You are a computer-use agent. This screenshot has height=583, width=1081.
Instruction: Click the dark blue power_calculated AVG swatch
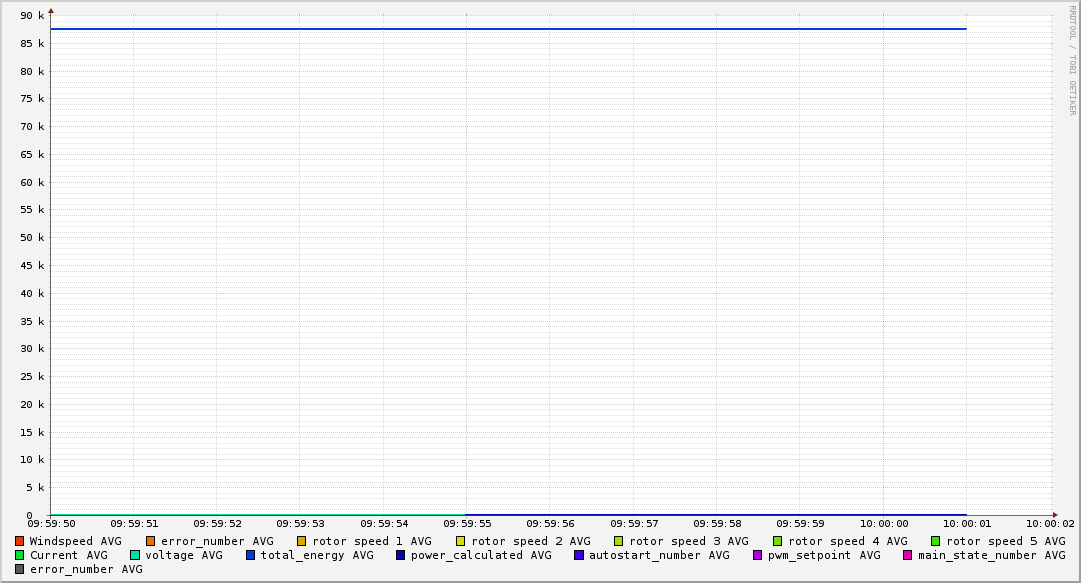click(400, 555)
